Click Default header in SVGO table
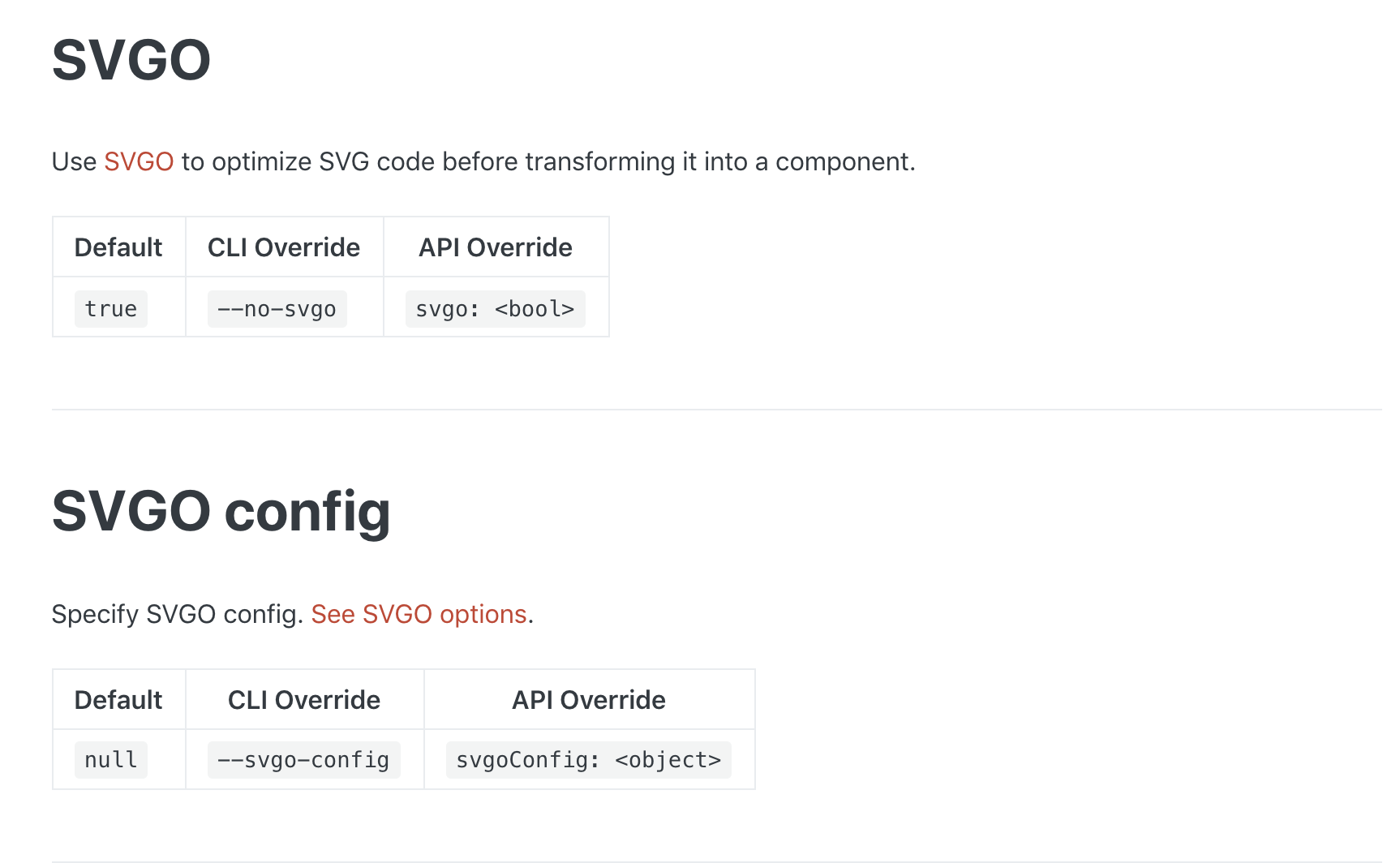Viewport: 1400px width, 863px height. pyautogui.click(x=118, y=247)
